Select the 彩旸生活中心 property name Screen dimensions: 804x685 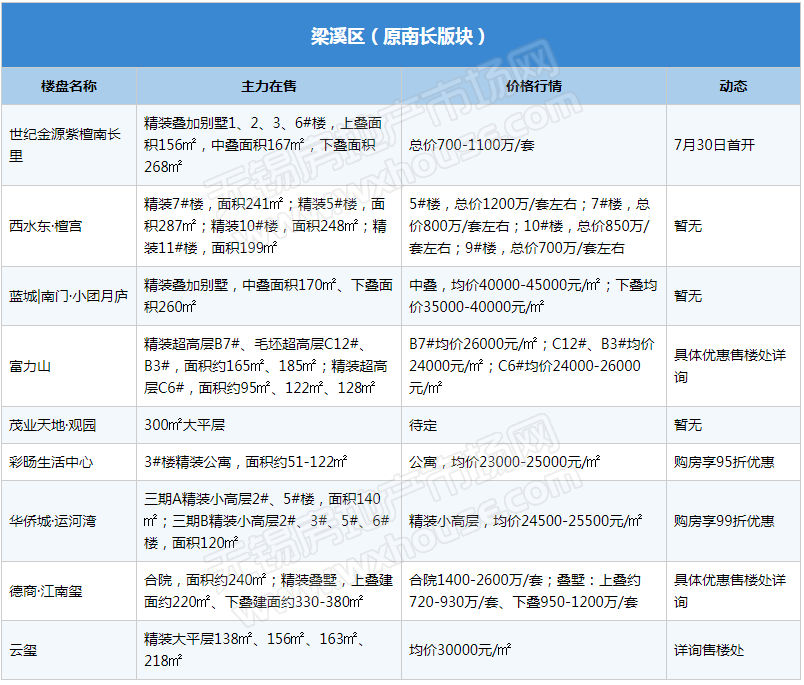pyautogui.click(x=52, y=462)
